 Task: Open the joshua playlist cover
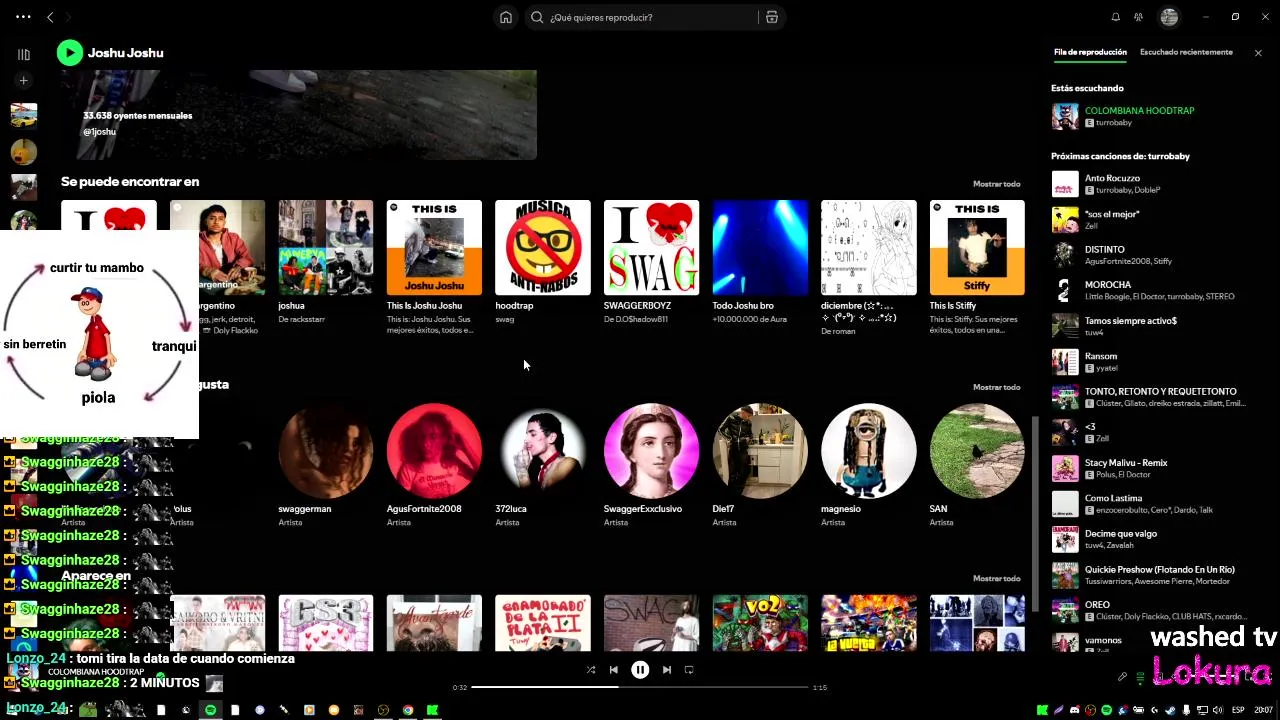point(325,248)
